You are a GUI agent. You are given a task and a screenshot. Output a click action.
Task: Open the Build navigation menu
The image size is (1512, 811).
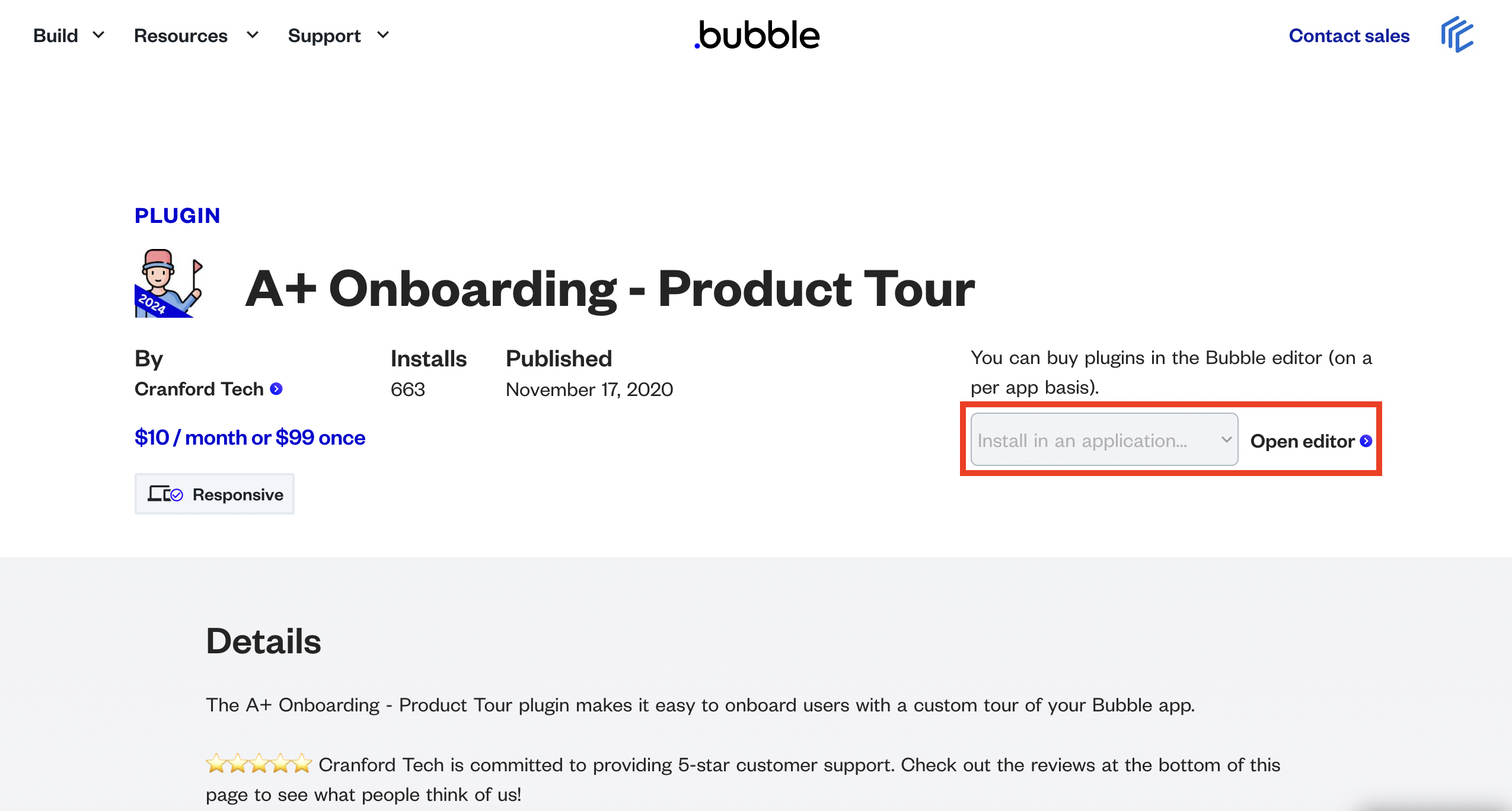coord(56,36)
